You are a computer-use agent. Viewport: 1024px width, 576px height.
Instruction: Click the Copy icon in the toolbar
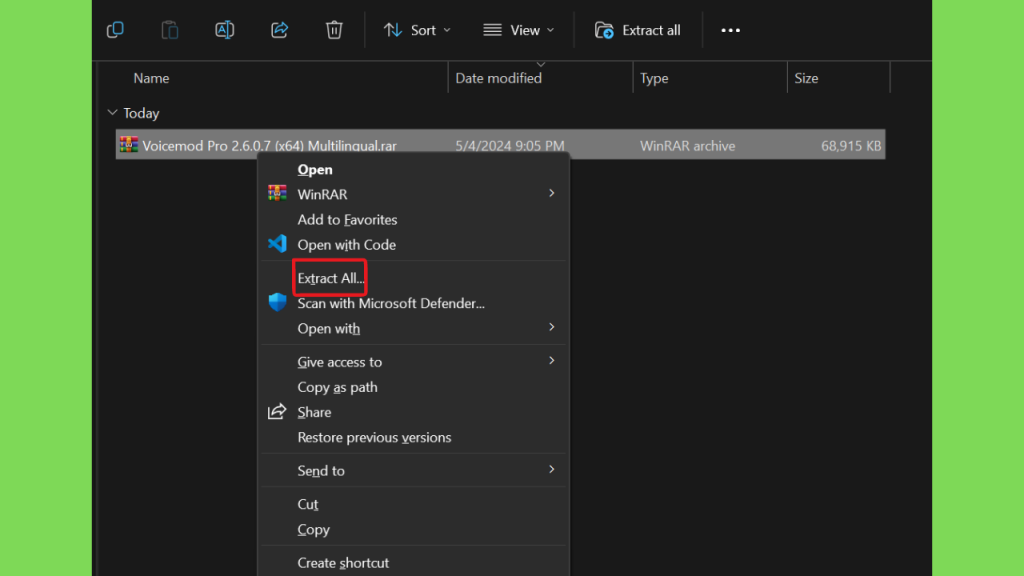pos(115,30)
